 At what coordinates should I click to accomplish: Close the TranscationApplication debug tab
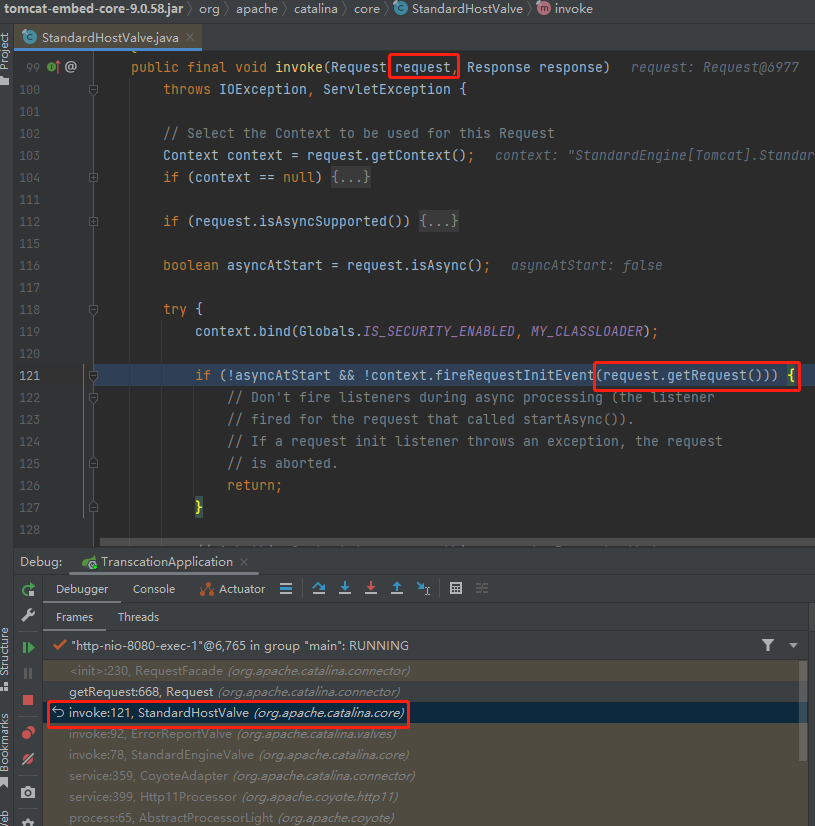(244, 562)
